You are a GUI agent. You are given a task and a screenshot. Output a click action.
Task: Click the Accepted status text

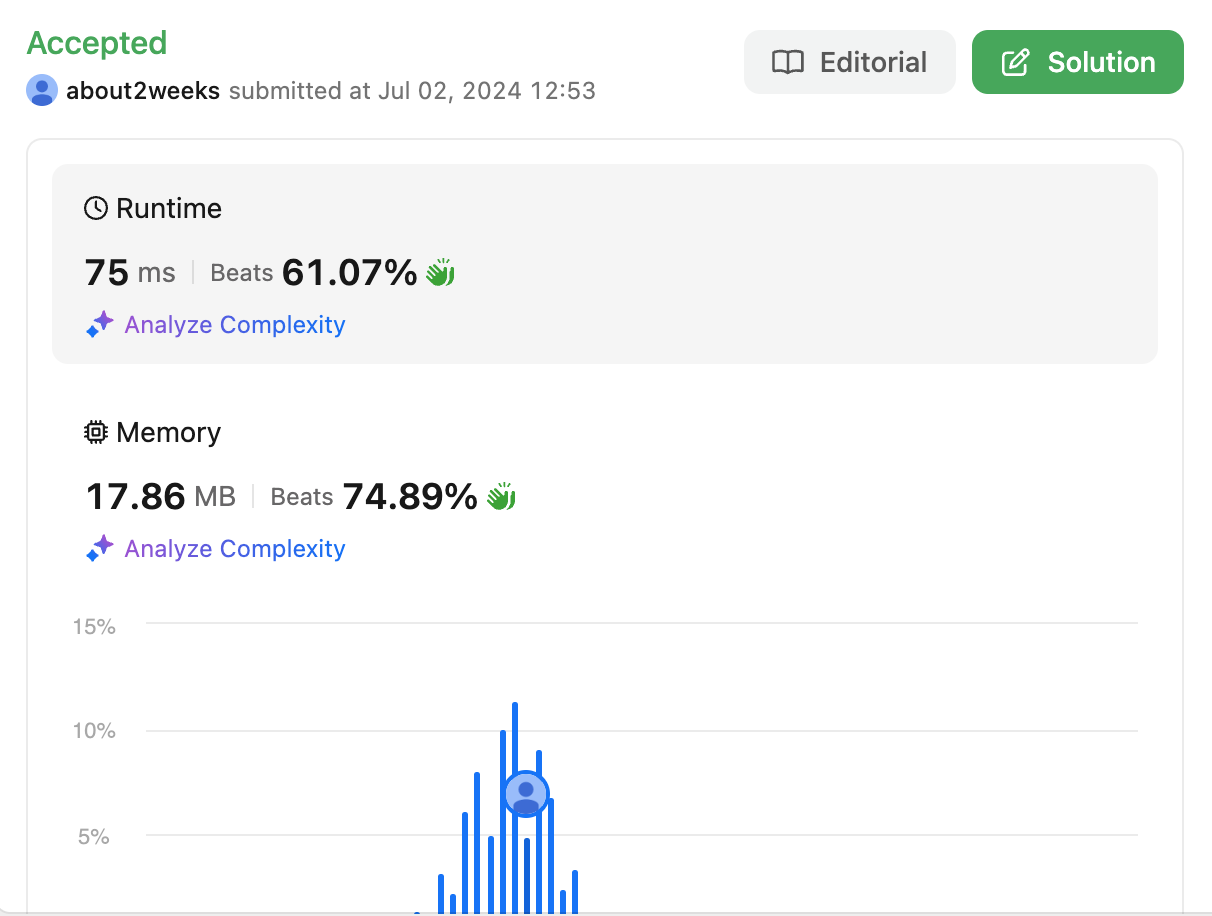tap(97, 43)
